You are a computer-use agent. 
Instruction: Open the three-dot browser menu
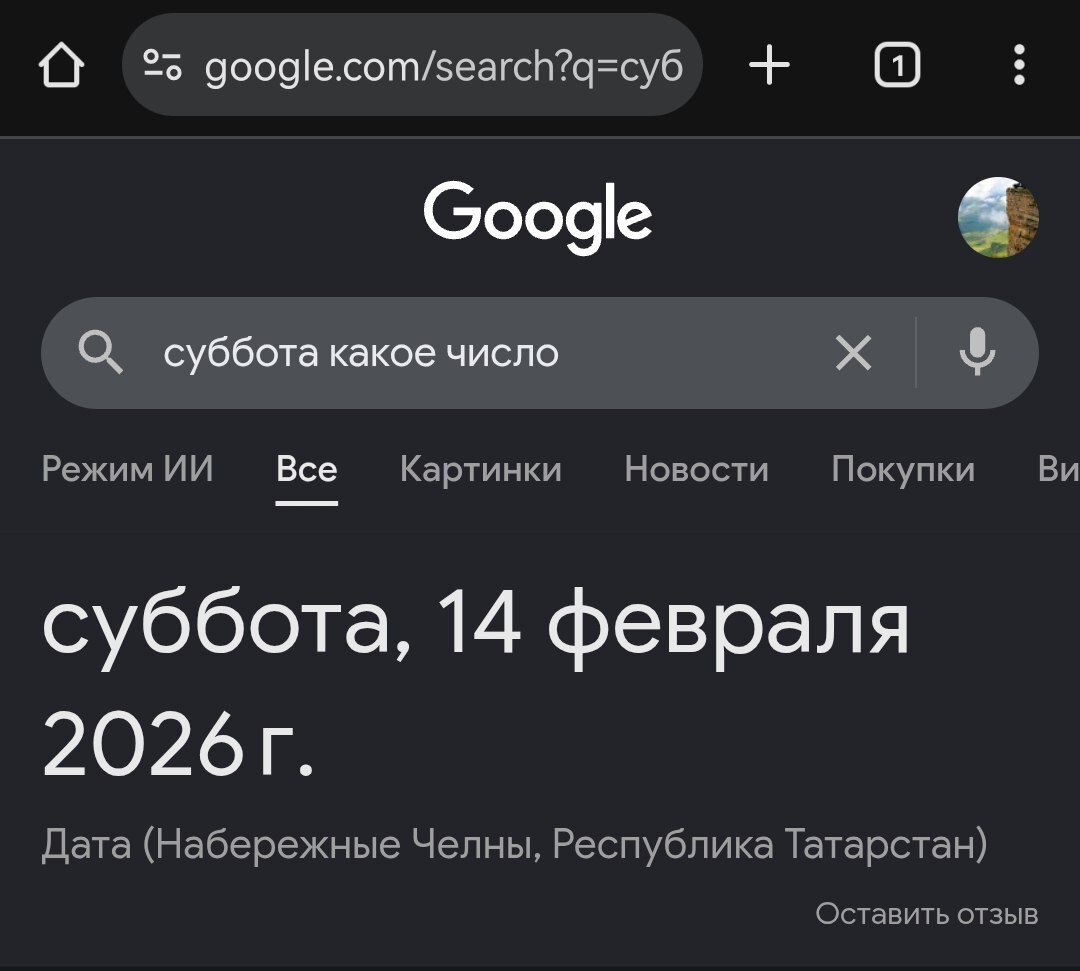tap(1018, 67)
